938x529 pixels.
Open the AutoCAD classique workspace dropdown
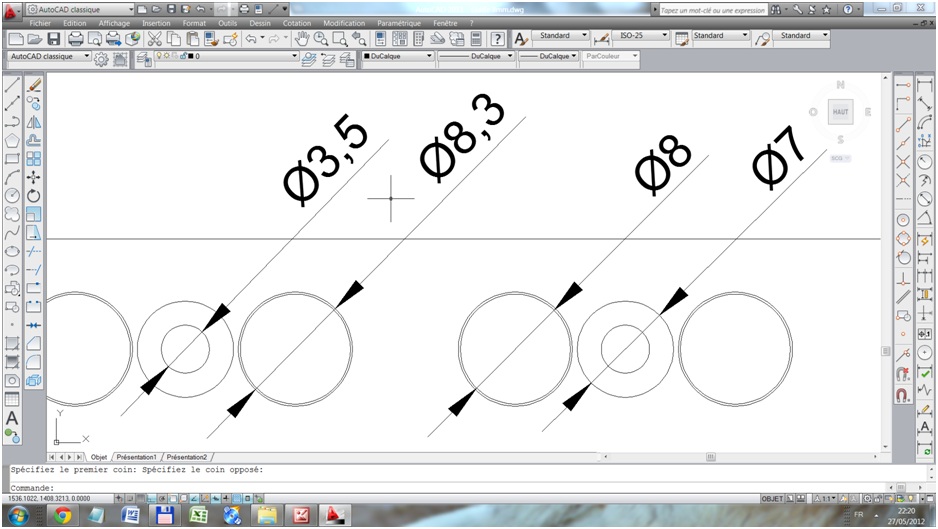pyautogui.click(x=49, y=56)
